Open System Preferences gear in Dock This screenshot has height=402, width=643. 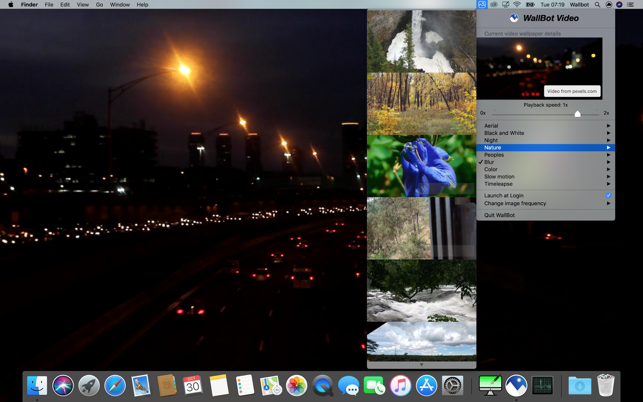tap(452, 386)
